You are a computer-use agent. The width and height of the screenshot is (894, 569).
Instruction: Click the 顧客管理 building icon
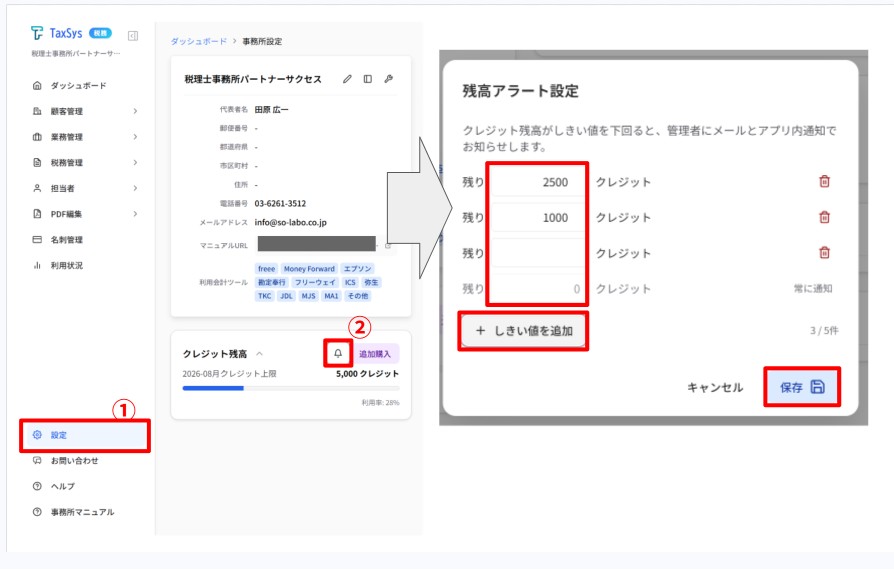[x=37, y=111]
